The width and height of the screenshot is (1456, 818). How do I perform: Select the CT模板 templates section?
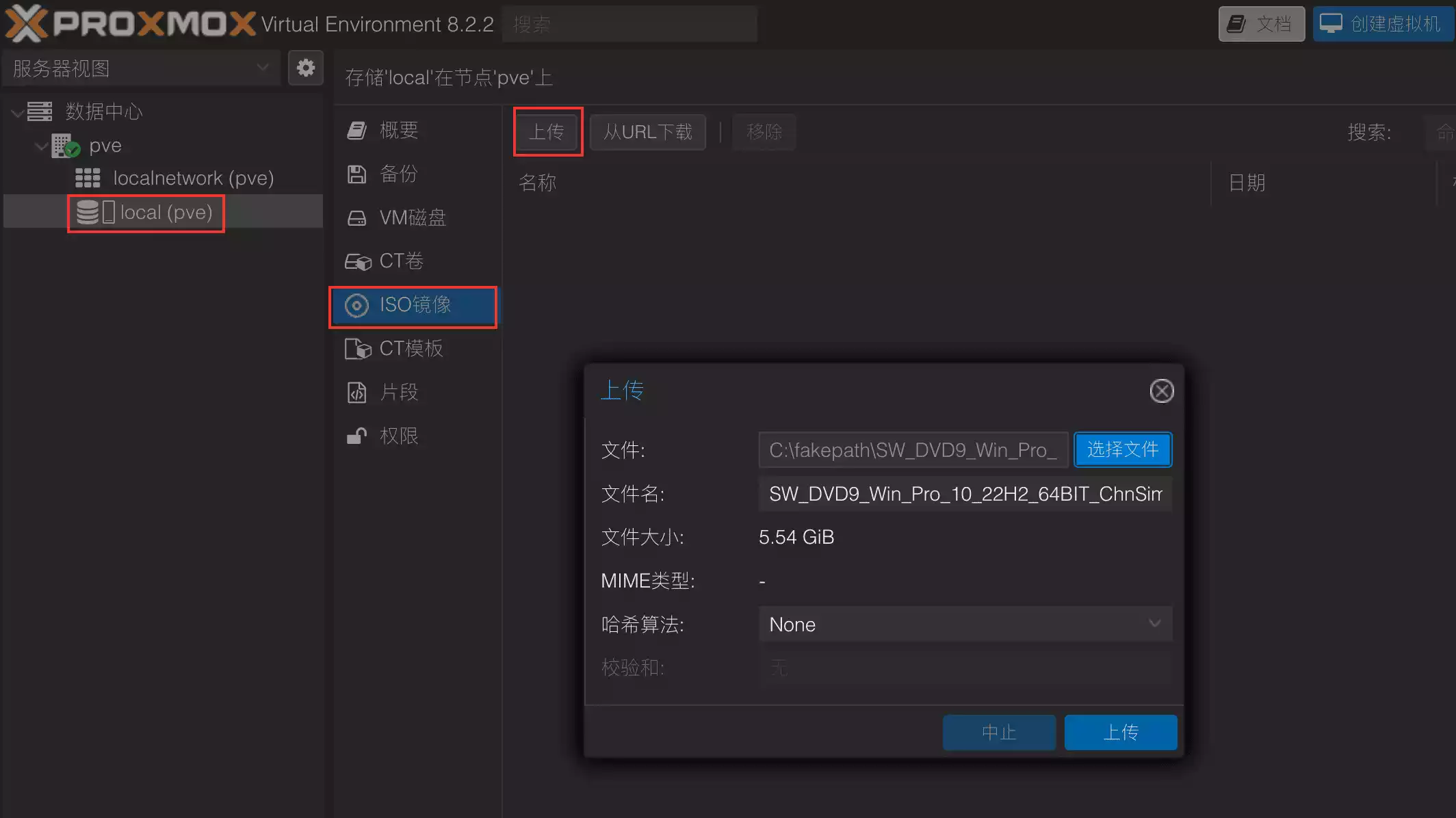(411, 348)
